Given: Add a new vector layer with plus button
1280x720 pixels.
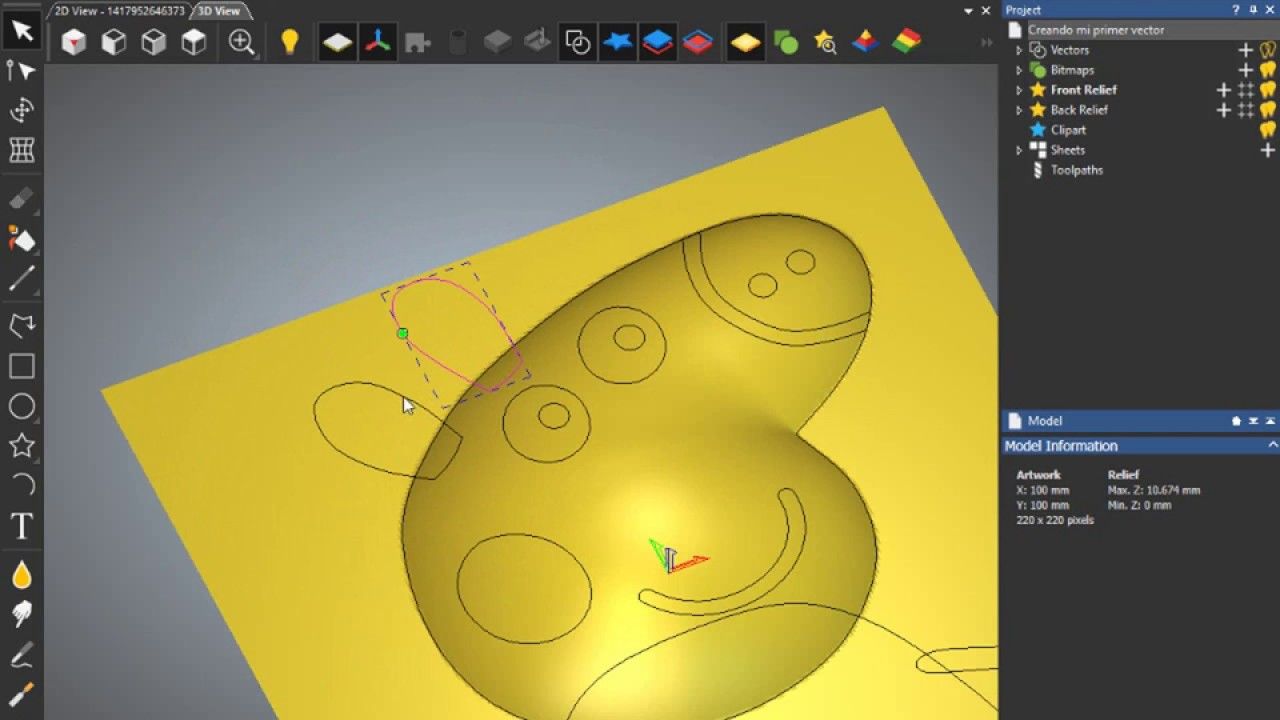Looking at the screenshot, I should pyautogui.click(x=1246, y=50).
